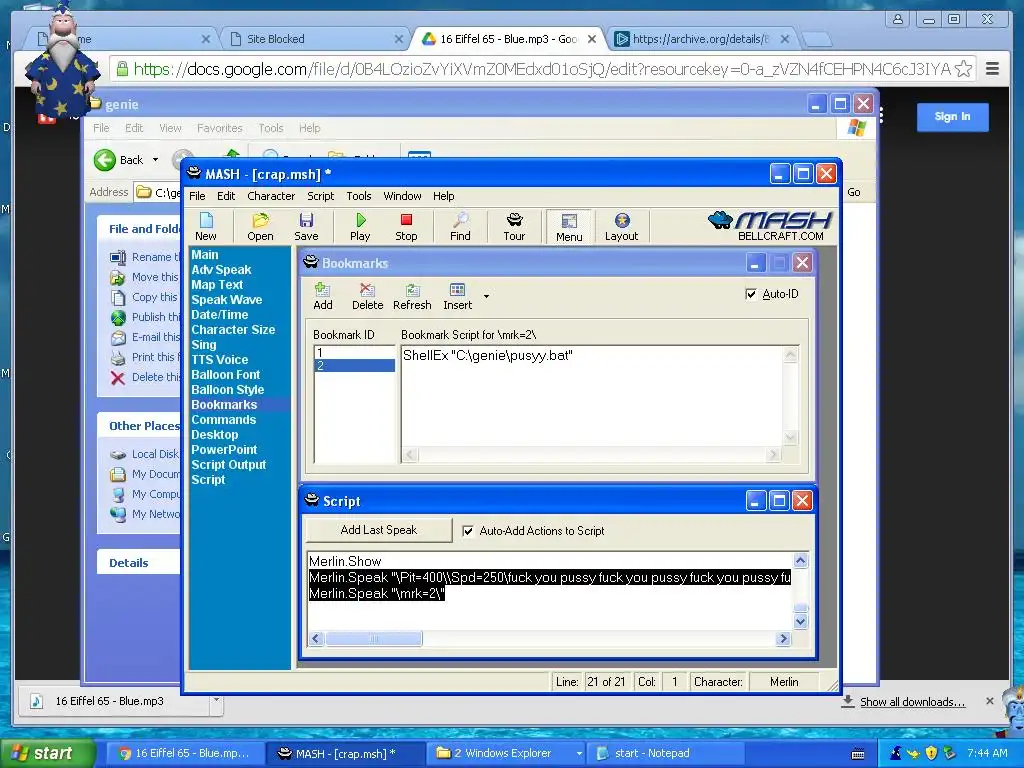Open Desktop in the side menu

tap(214, 435)
